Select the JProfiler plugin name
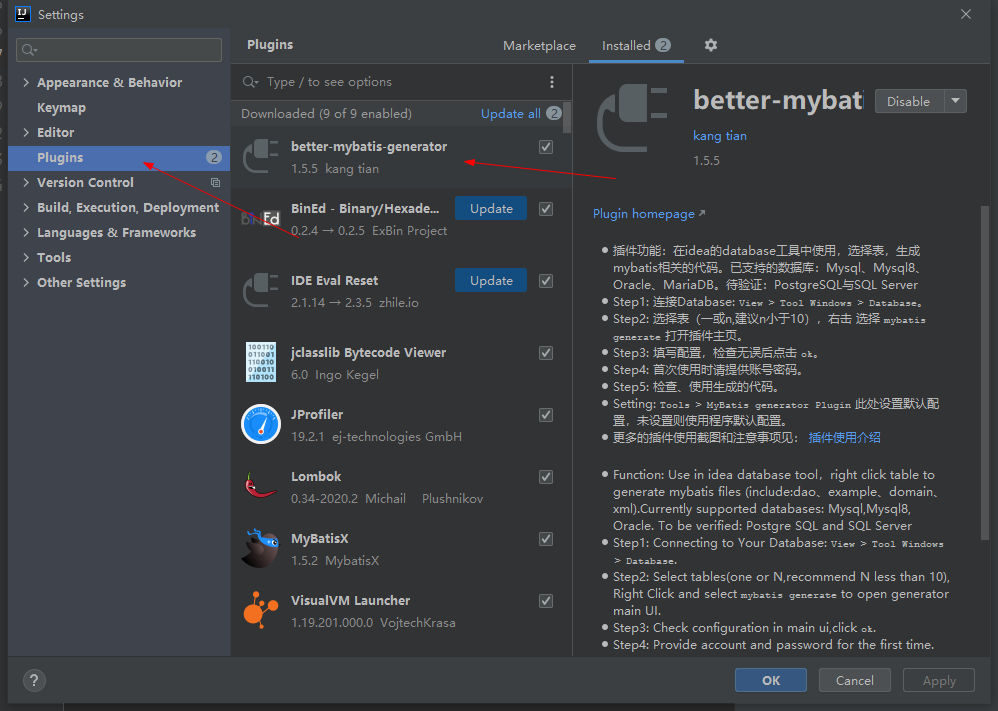The image size is (998, 711). pyautogui.click(x=317, y=414)
